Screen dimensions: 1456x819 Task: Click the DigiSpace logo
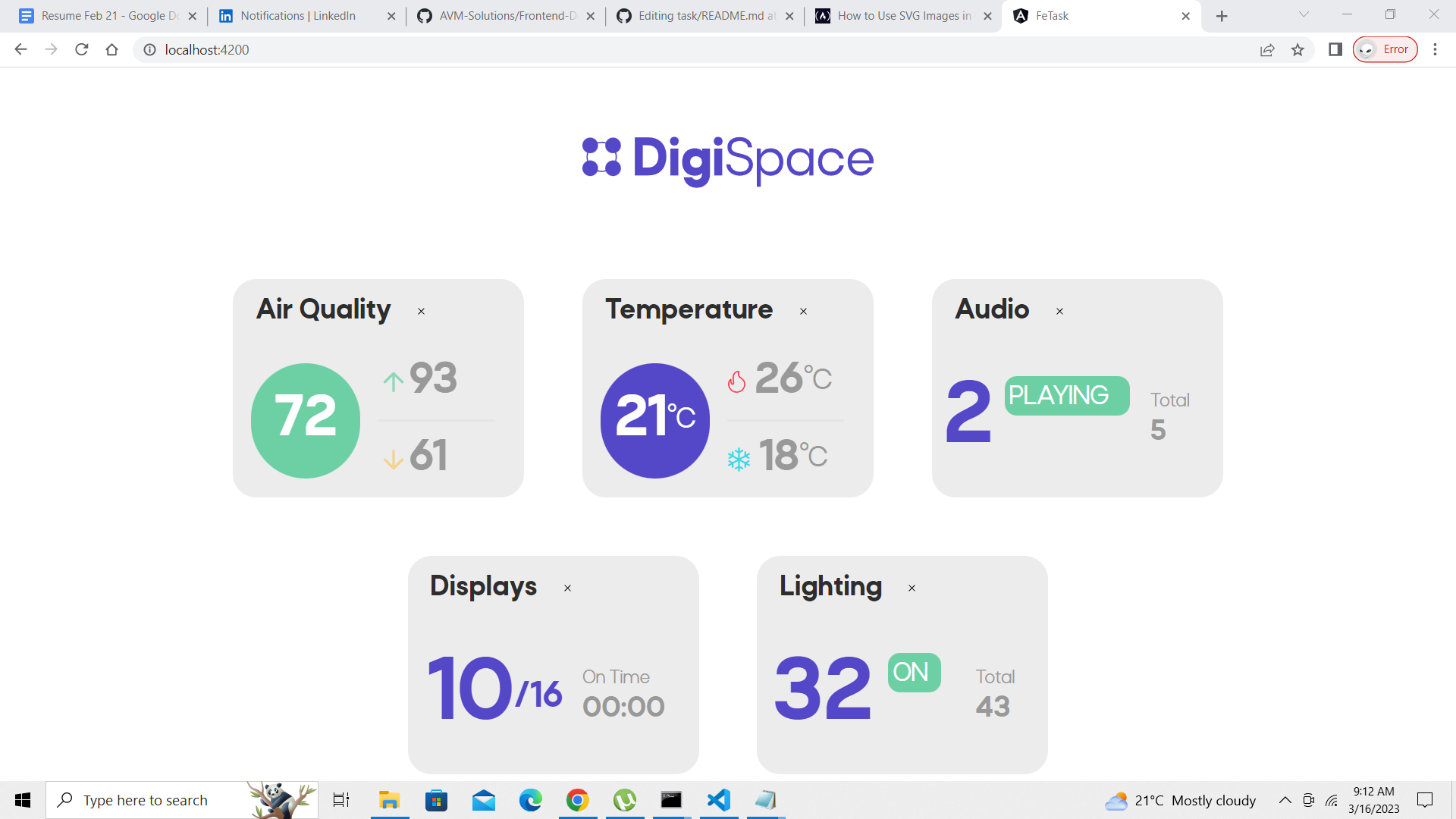click(728, 159)
